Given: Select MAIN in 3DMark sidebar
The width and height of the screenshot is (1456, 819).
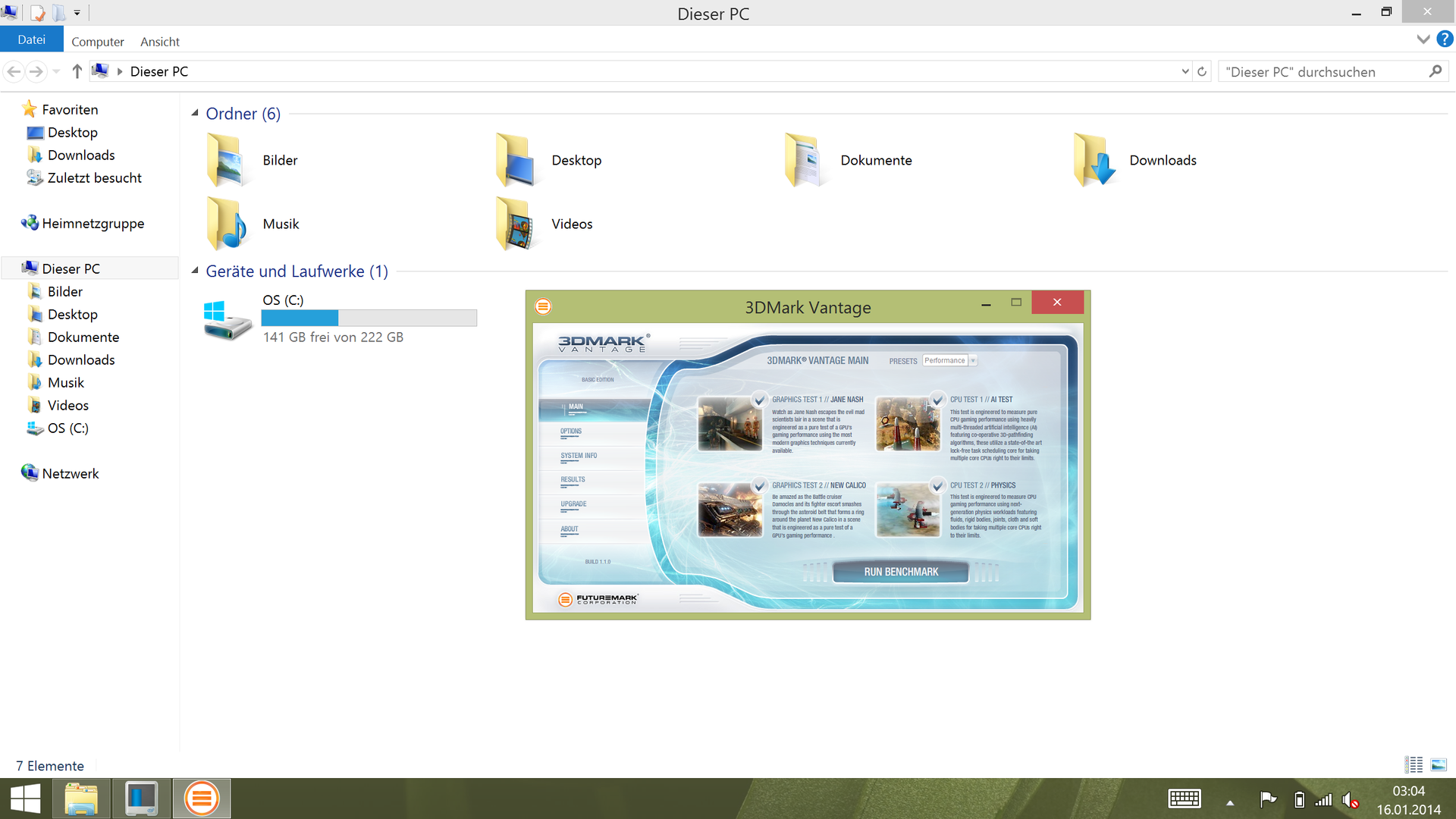Looking at the screenshot, I should (595, 409).
